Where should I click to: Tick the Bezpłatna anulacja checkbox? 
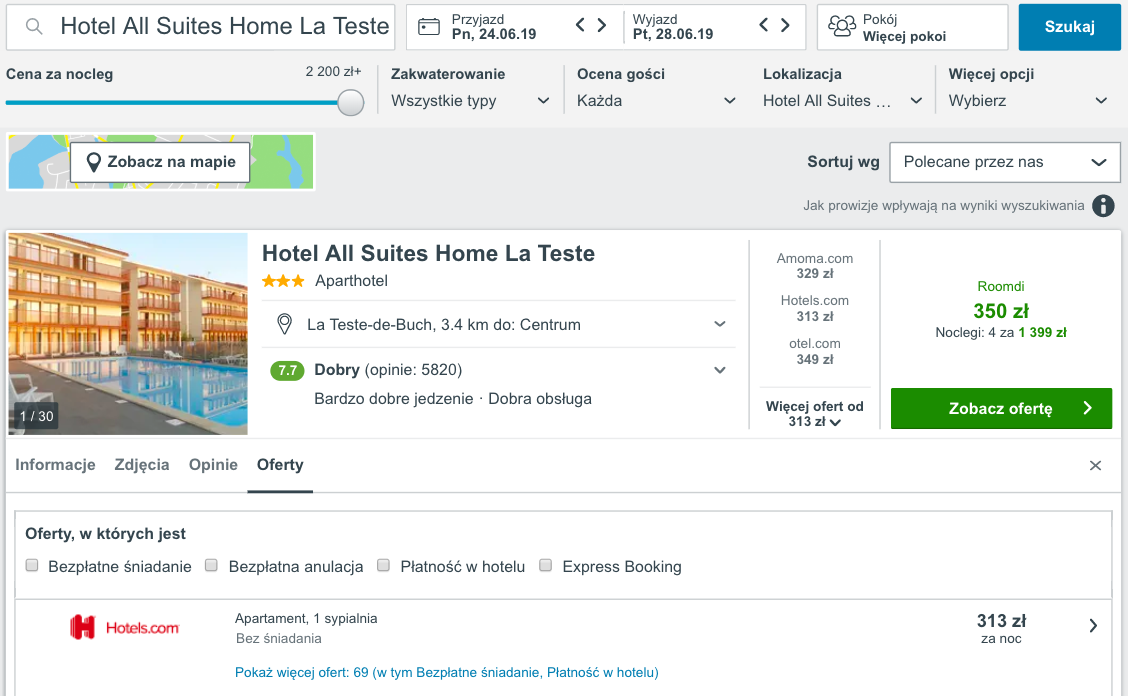(211, 566)
